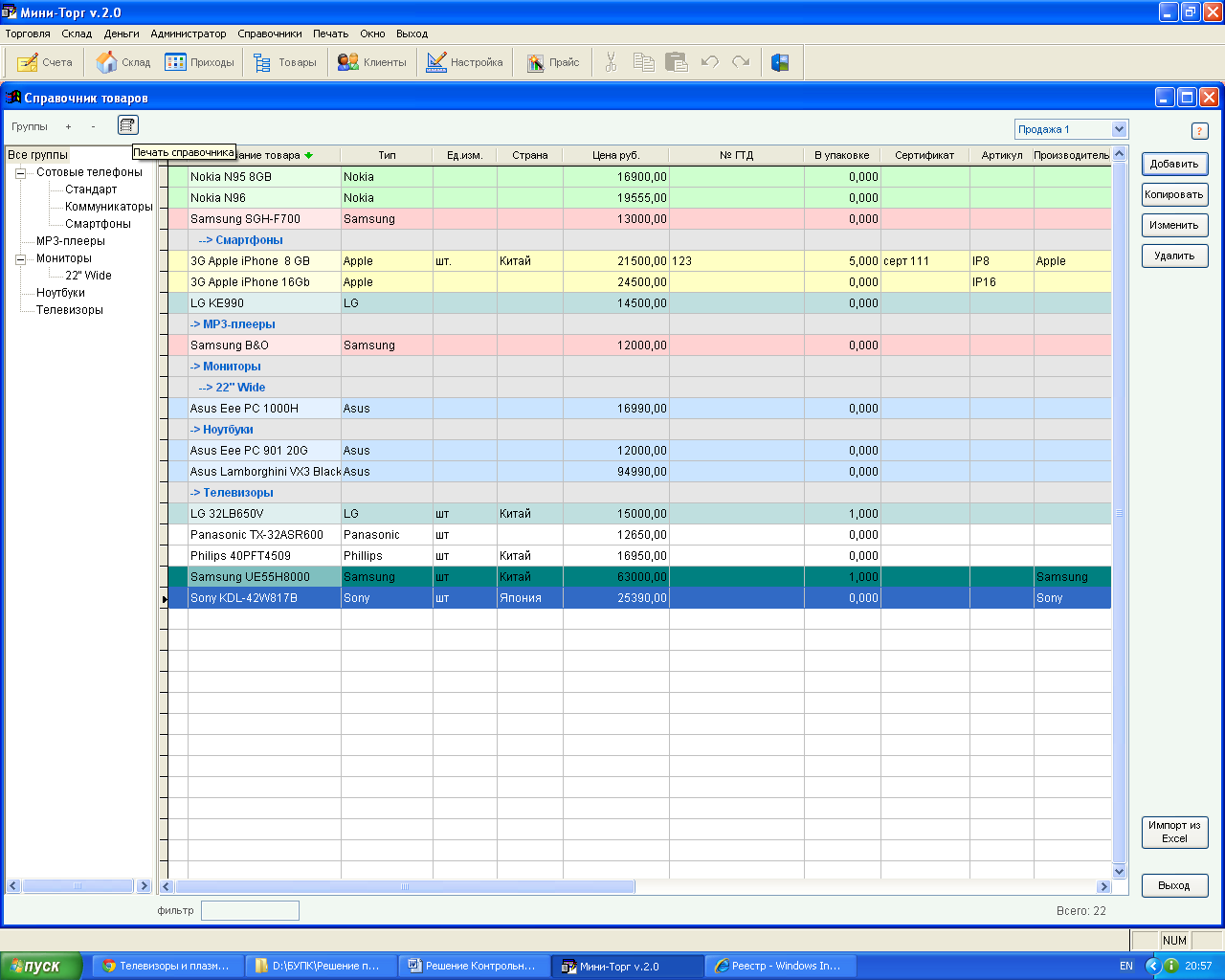Open the Клиенты toolbar icon

point(372,62)
